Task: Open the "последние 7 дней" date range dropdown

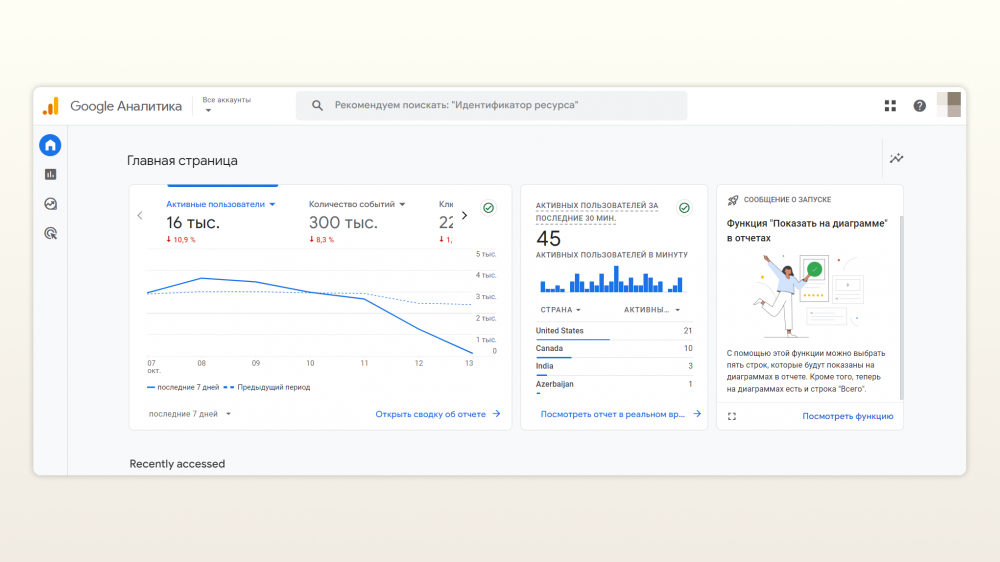Action: tap(189, 414)
